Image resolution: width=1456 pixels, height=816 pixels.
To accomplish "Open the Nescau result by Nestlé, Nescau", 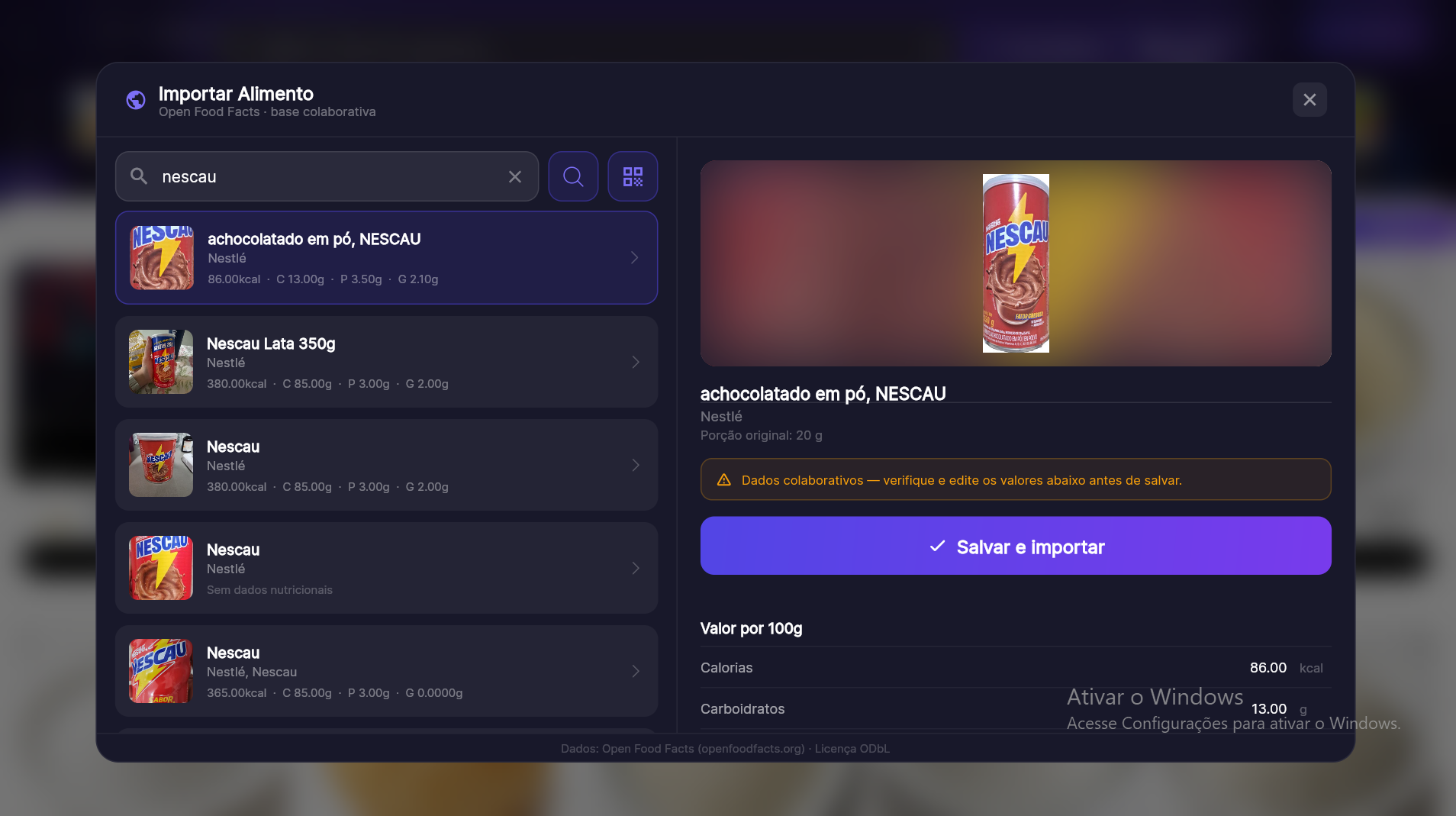I will pos(386,671).
